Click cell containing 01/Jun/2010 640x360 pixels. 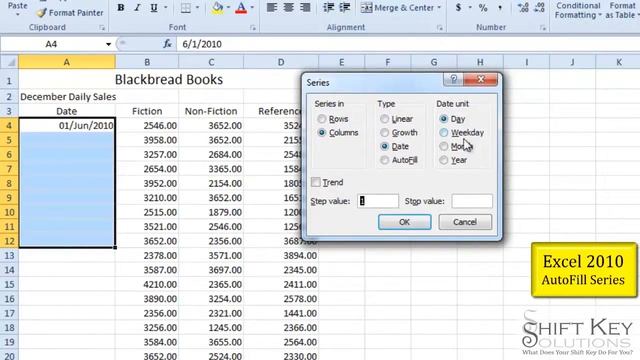point(67,126)
